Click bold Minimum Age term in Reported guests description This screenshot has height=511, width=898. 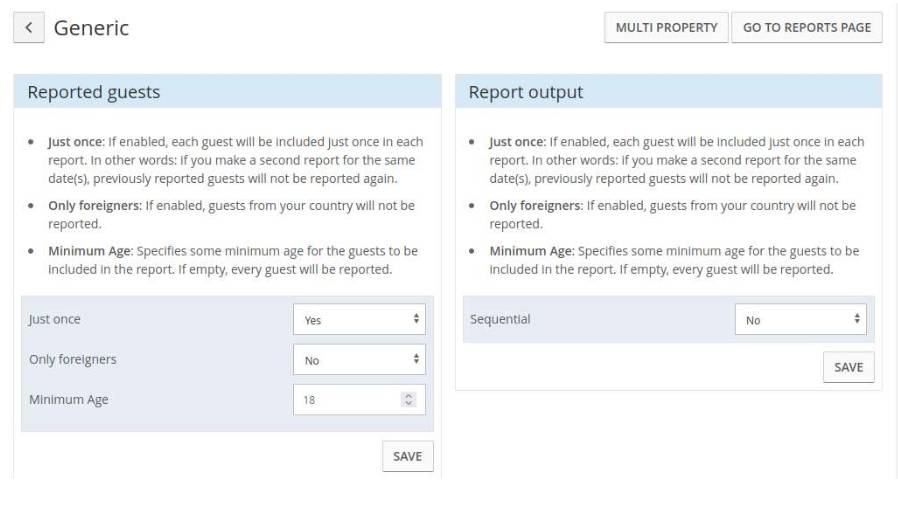pos(90,251)
